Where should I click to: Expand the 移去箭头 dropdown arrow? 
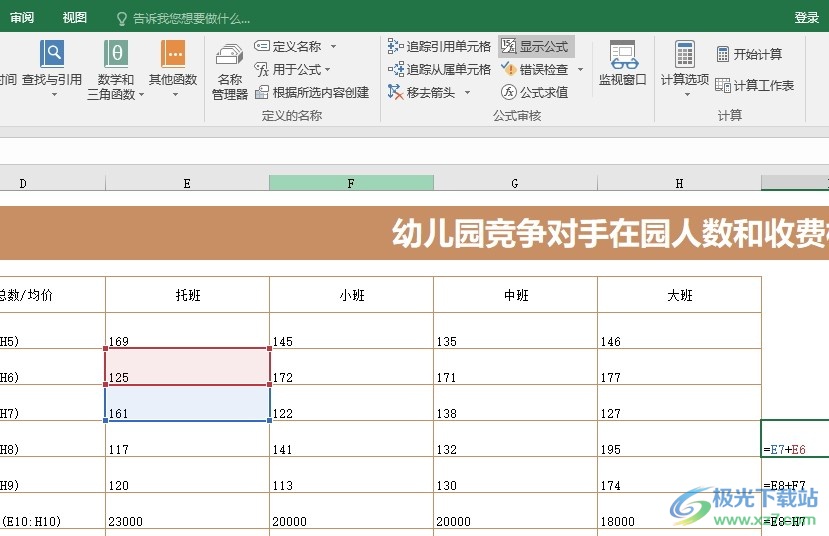pos(467,93)
